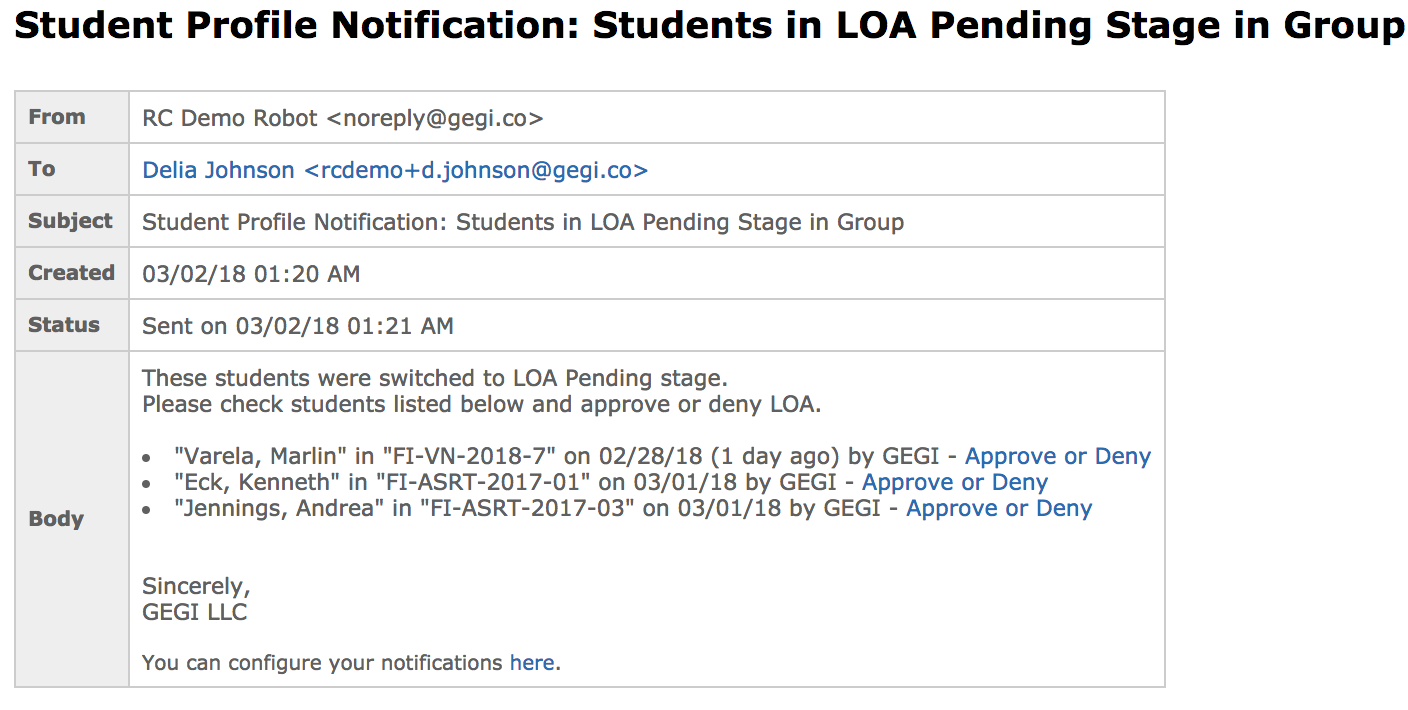1408x710 pixels.
Task: Click the Student Profile Notification page heading
Action: click(x=708, y=26)
